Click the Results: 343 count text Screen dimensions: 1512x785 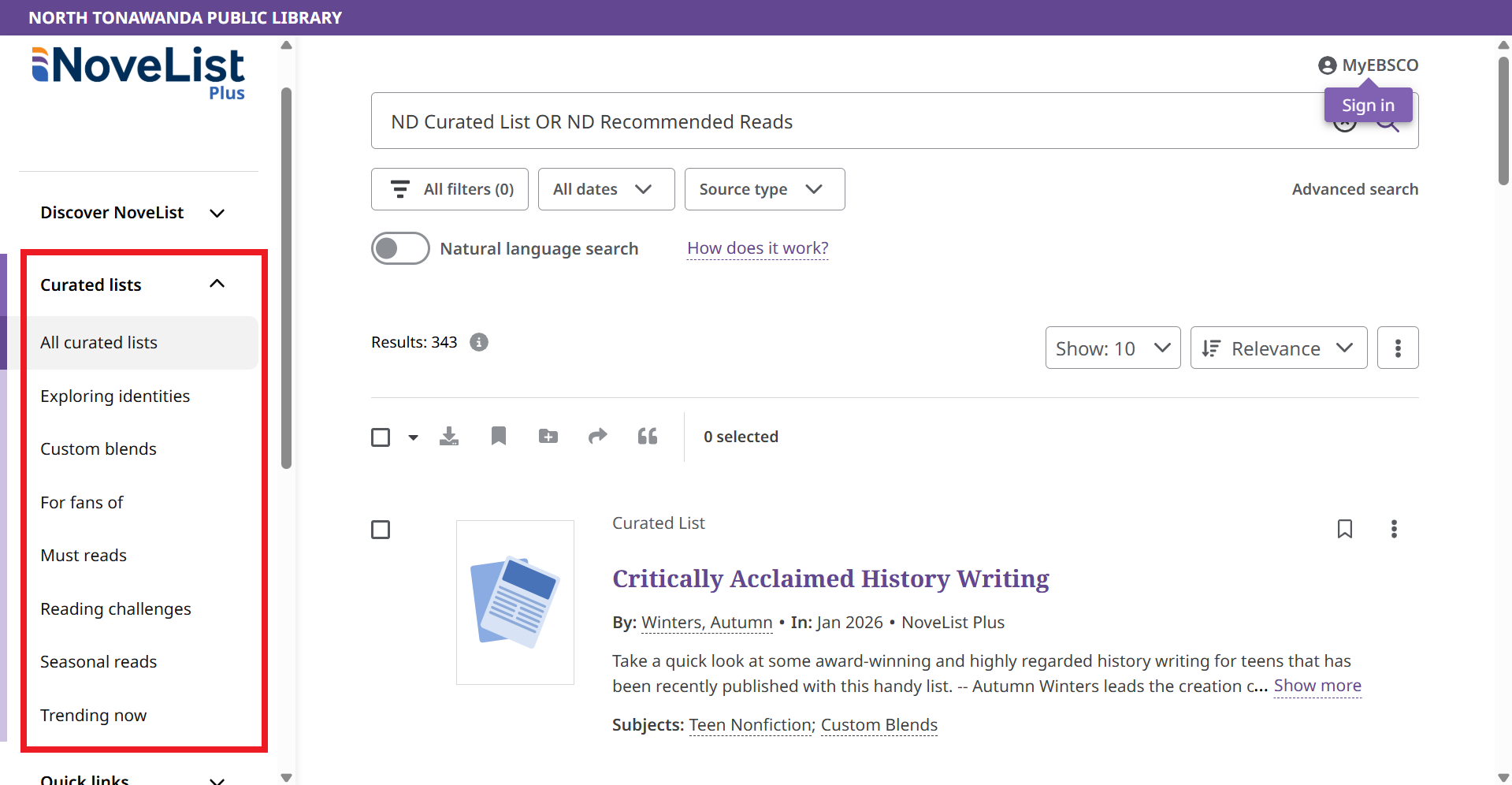tap(414, 342)
